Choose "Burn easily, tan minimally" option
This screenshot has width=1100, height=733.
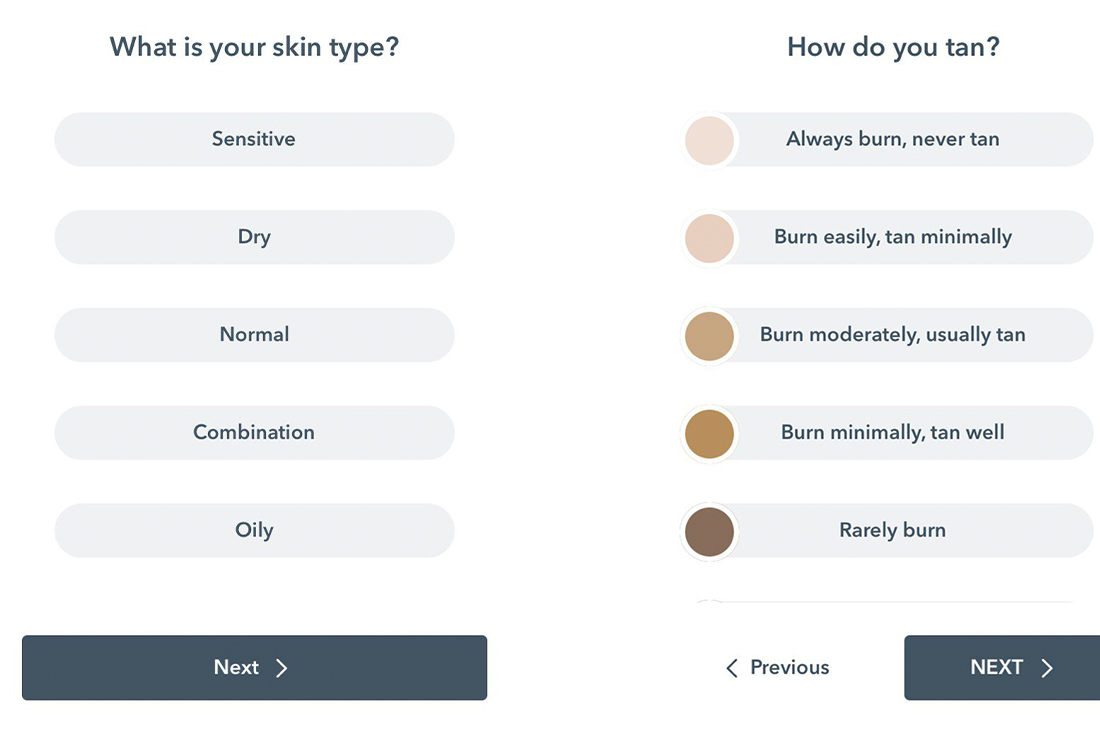893,237
